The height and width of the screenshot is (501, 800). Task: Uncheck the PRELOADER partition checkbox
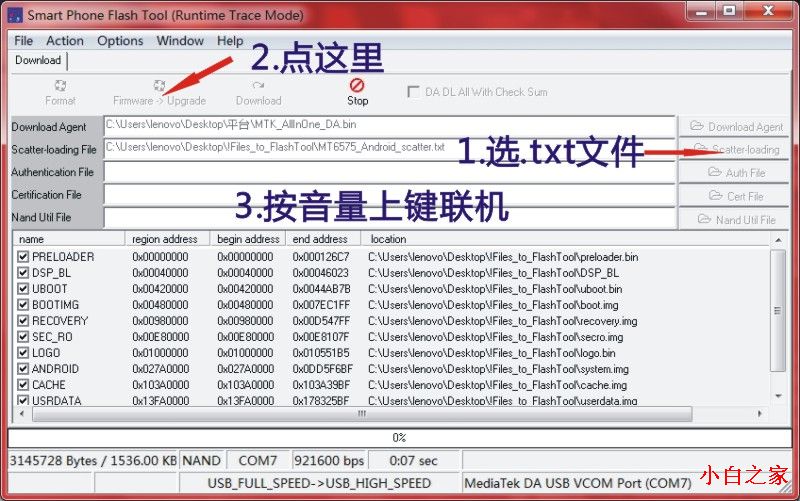pyautogui.click(x=23, y=257)
